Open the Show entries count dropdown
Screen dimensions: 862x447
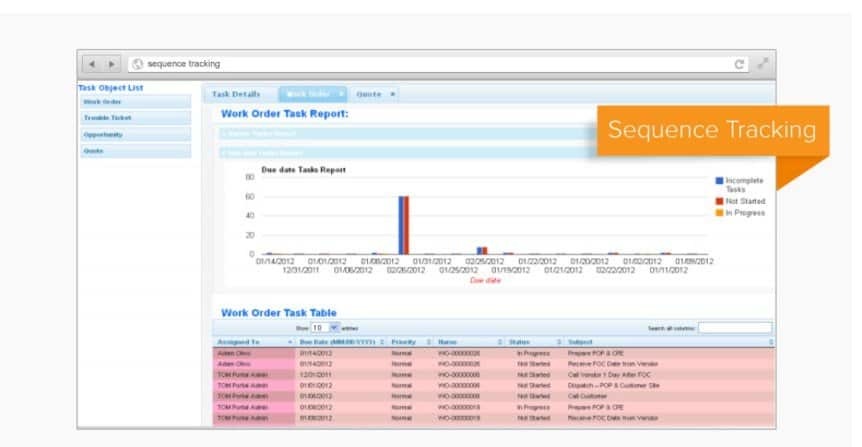[325, 327]
